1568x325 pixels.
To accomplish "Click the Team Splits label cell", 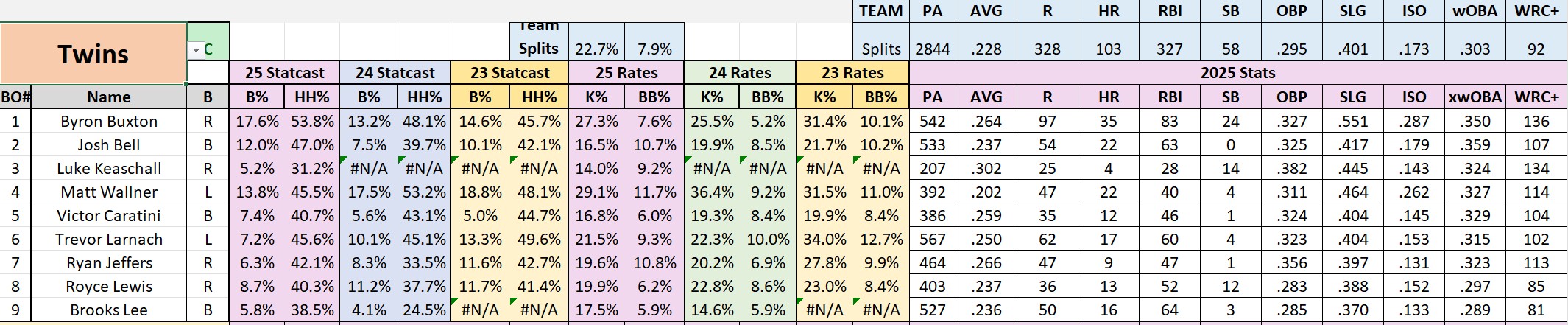I will pyautogui.click(x=539, y=41).
